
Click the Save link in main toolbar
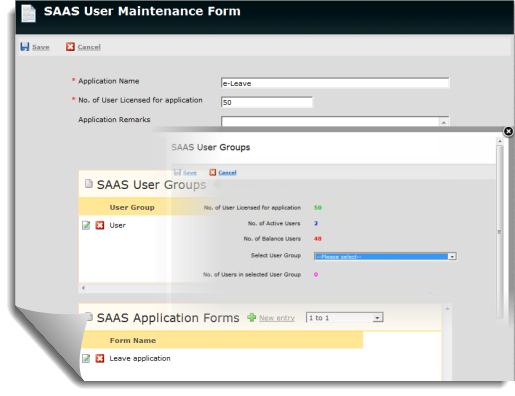[x=41, y=47]
